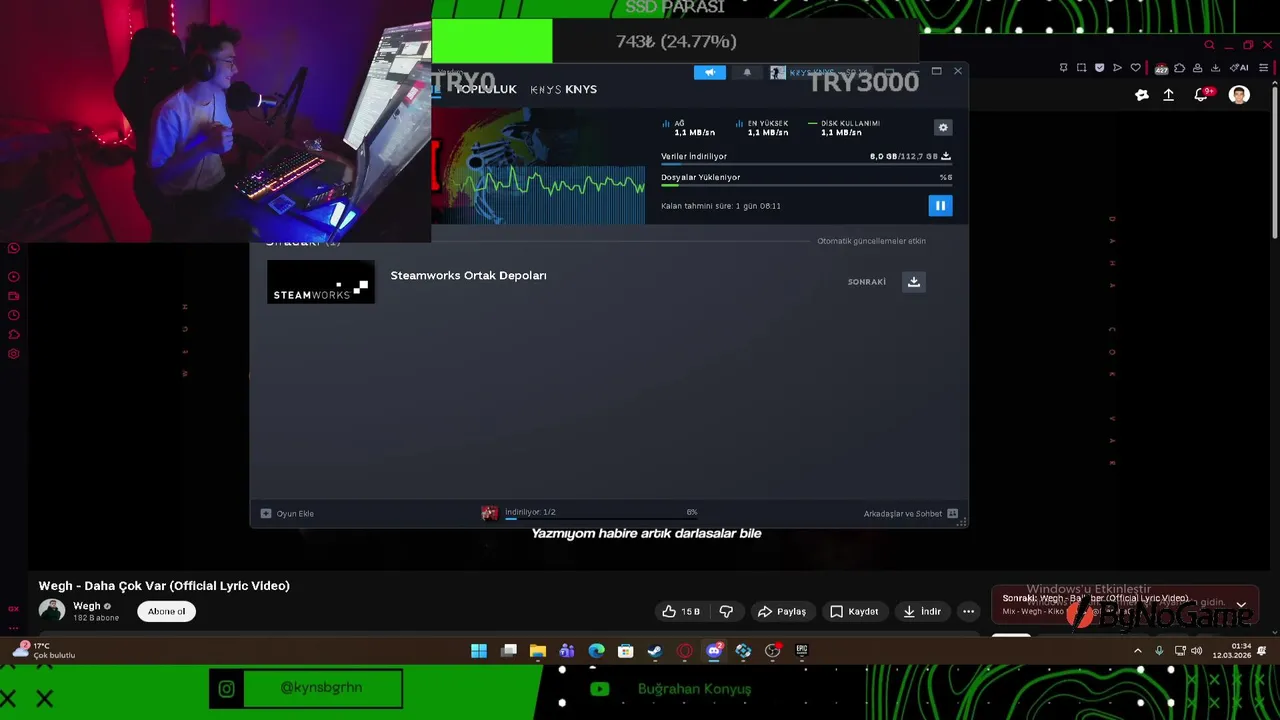Open Steamworks Ortak Depoları thumbnail
Screen dimensions: 1280x720
click(321, 282)
